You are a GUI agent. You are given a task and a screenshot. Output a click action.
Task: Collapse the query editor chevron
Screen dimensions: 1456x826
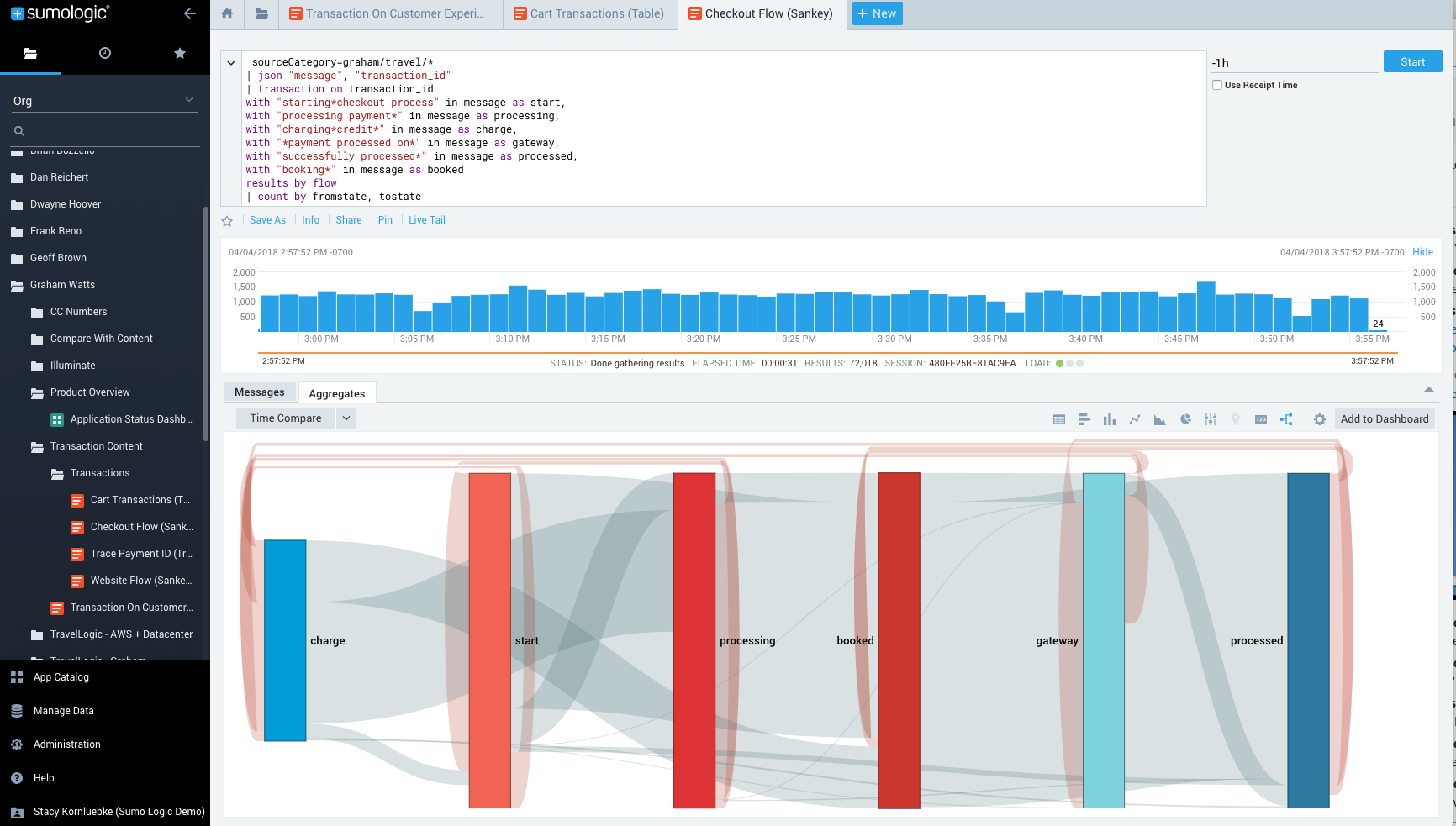(x=231, y=62)
